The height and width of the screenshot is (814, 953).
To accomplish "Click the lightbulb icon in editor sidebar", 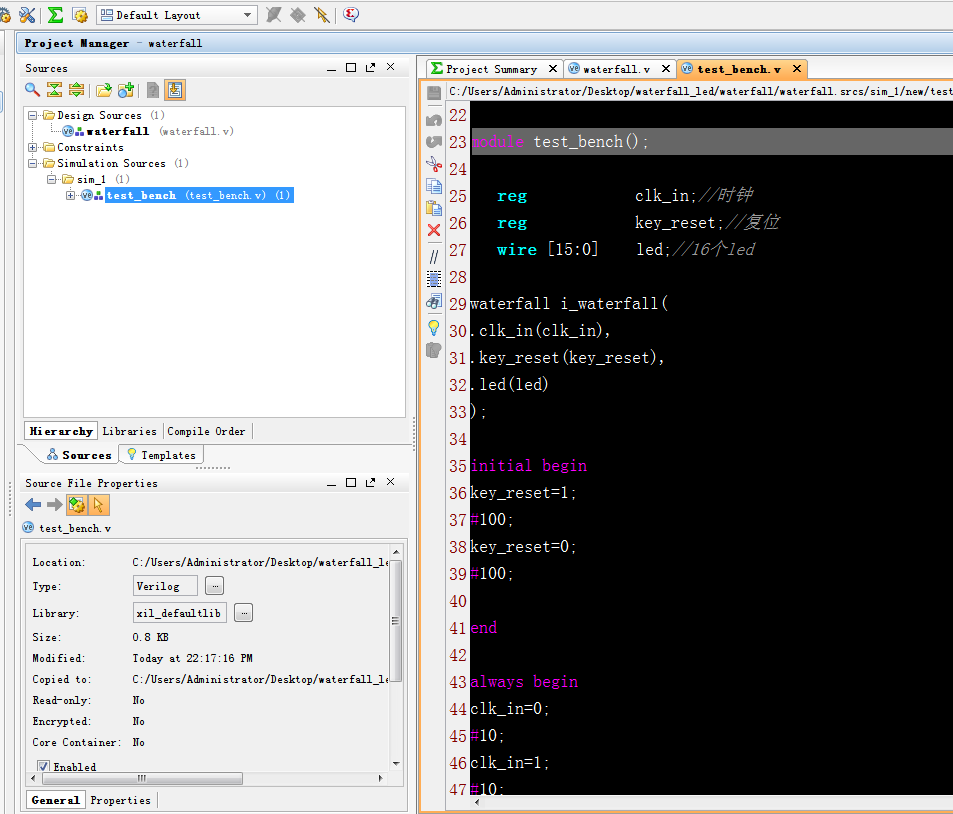I will tap(433, 327).
